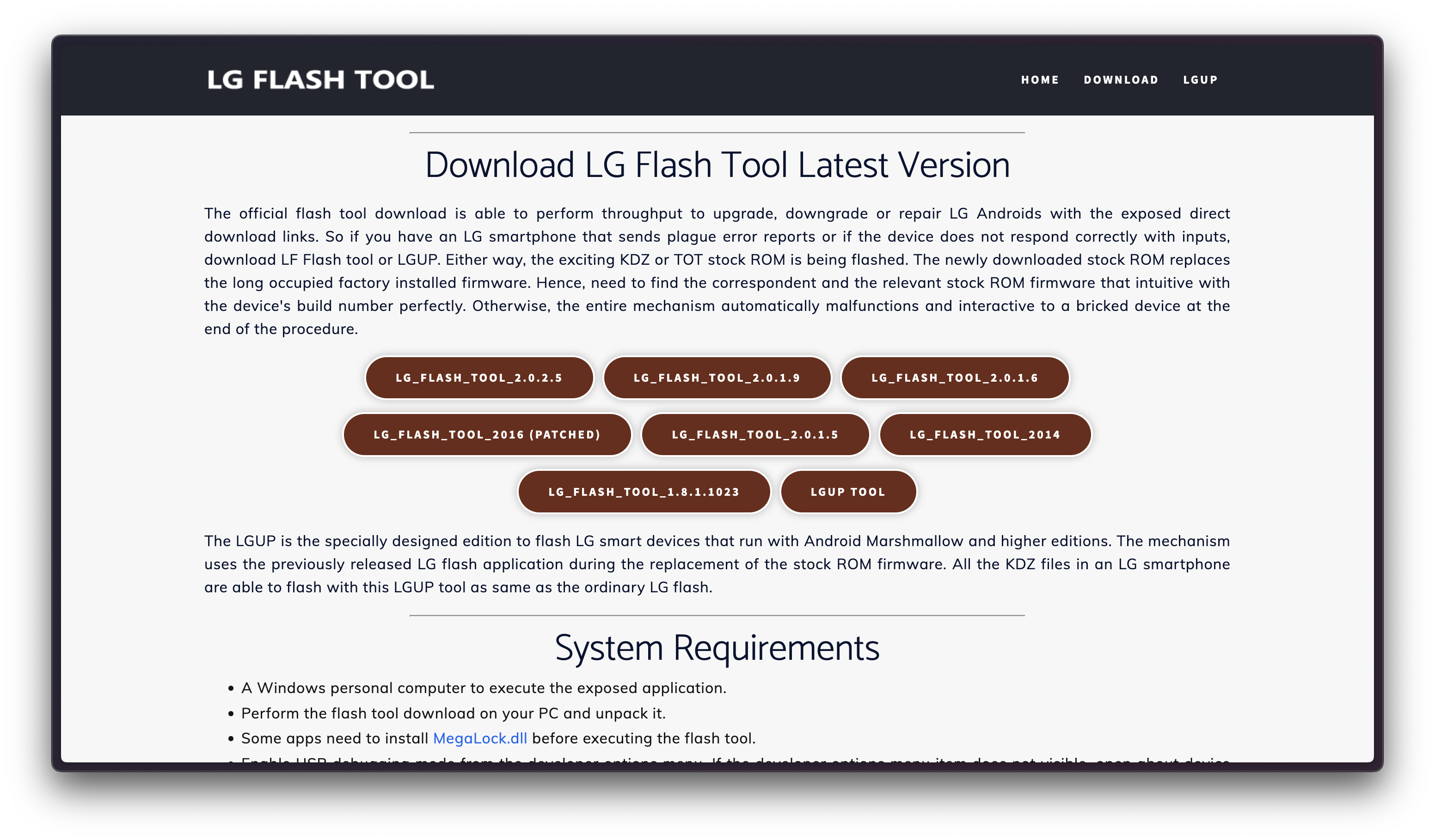Go to the LGUP navigation item
The width and height of the screenshot is (1435, 840).
(1200, 79)
